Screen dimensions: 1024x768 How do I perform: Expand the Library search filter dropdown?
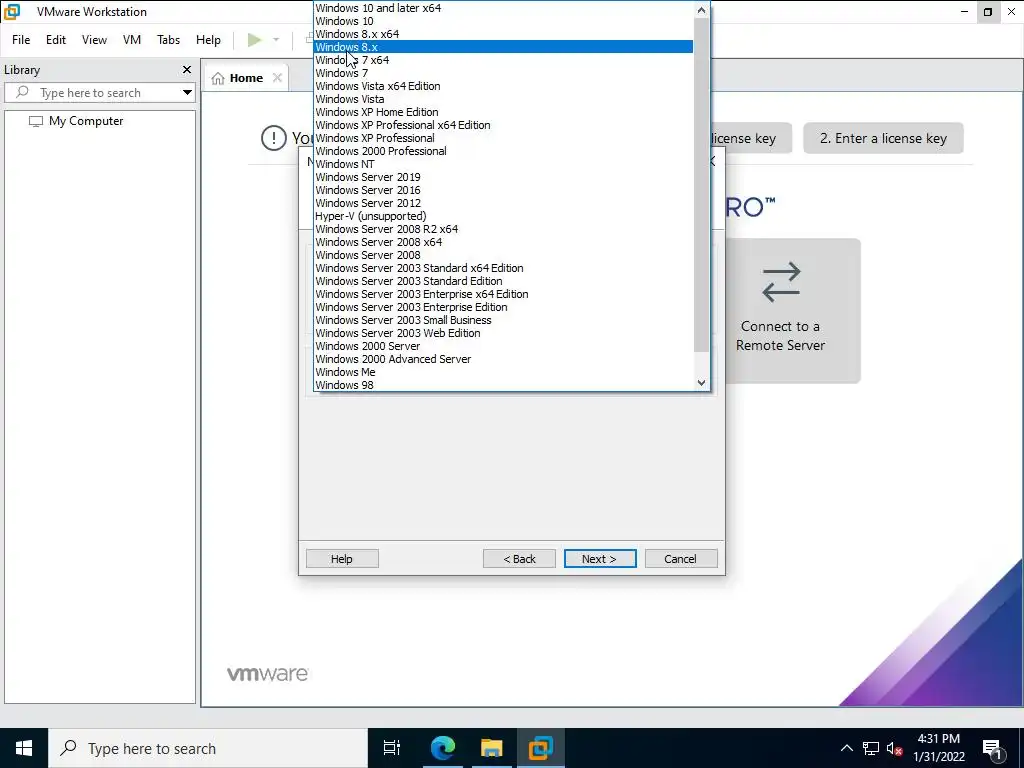click(x=187, y=93)
